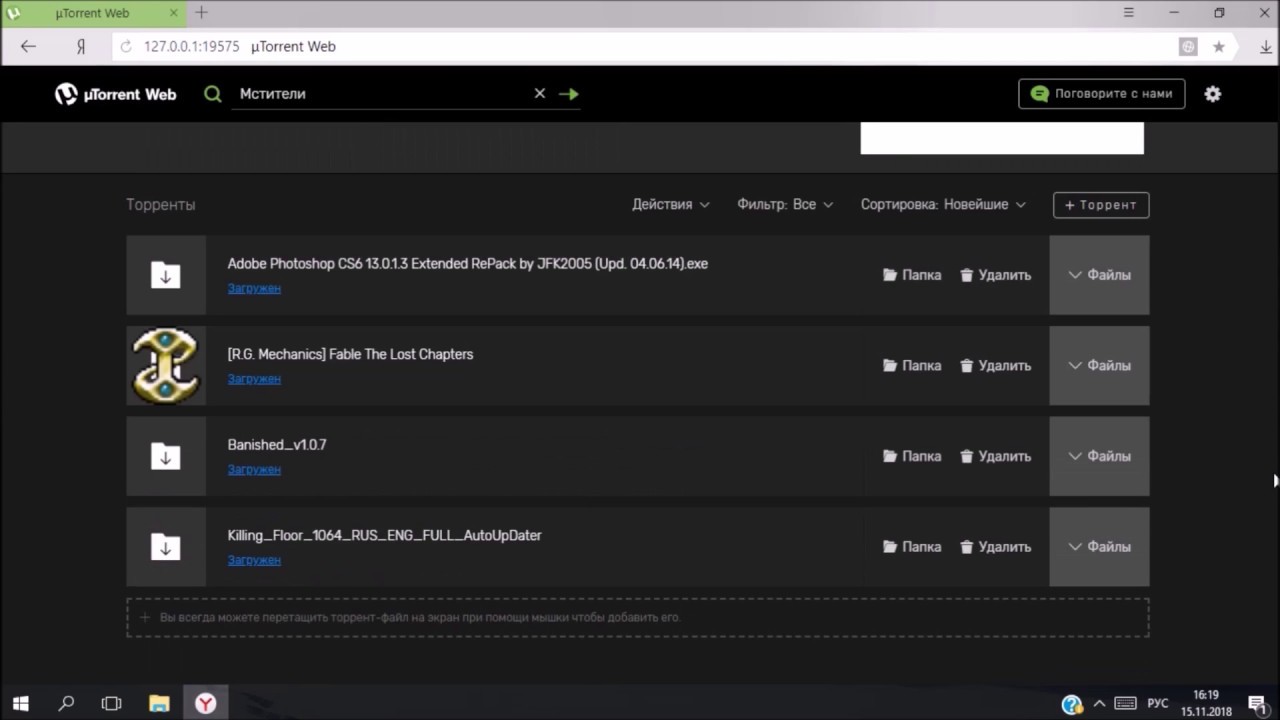The height and width of the screenshot is (720, 1280).
Task: Open the Windows Start menu
Action: 20,704
